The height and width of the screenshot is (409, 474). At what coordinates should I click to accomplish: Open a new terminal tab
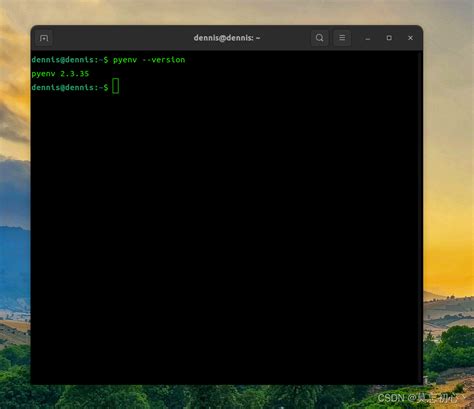(44, 38)
